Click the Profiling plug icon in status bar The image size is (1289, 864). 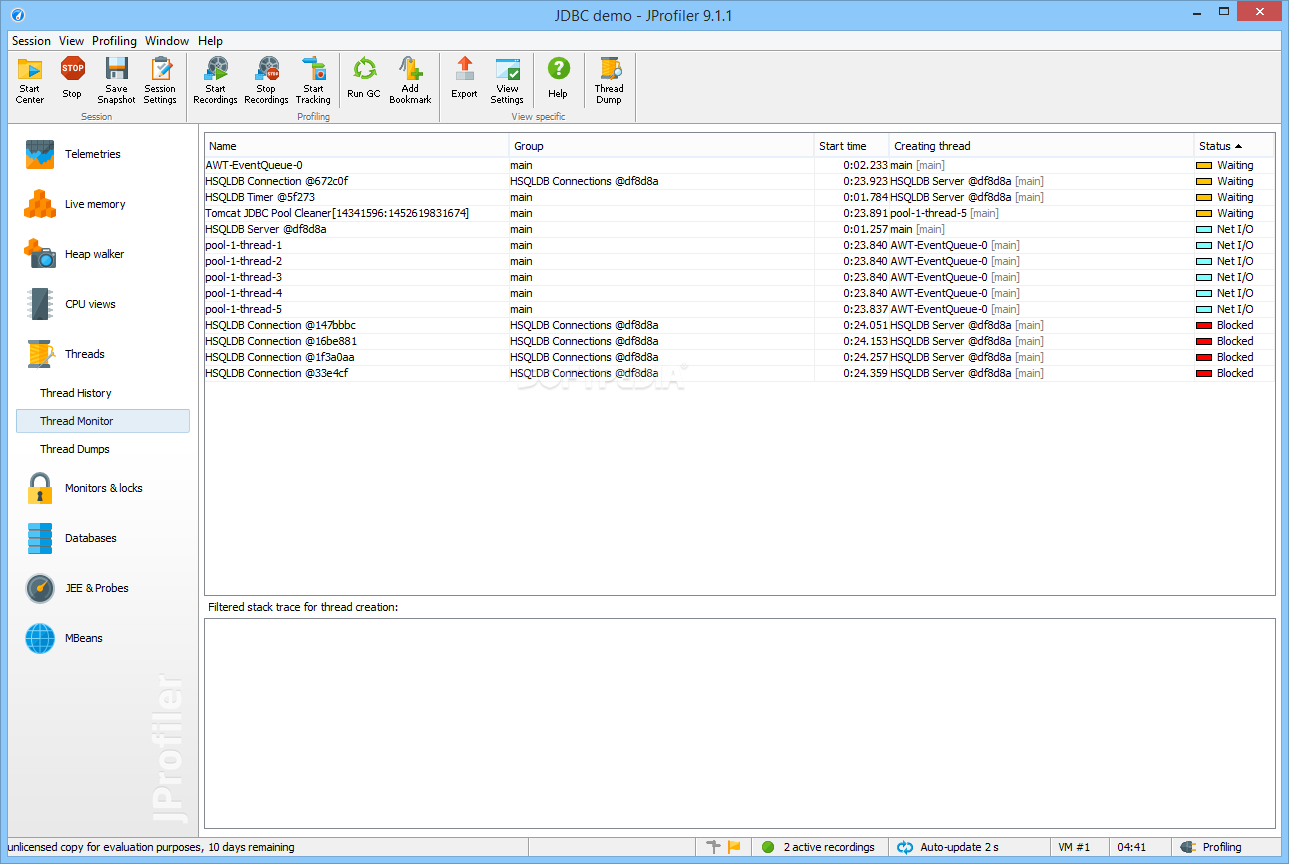tap(1187, 847)
